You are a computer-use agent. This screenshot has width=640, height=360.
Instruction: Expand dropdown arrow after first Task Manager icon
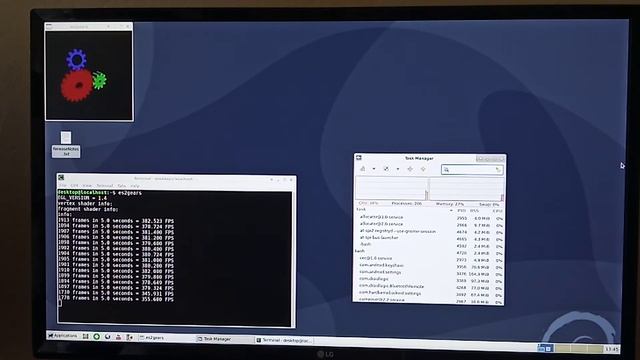pyautogui.click(x=373, y=169)
